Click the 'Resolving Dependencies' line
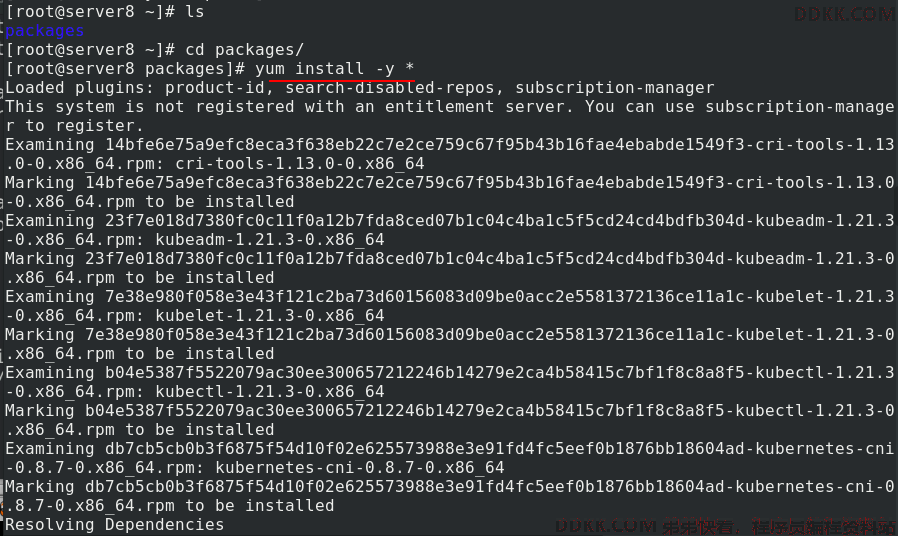This screenshot has height=536, width=898. pos(115,525)
